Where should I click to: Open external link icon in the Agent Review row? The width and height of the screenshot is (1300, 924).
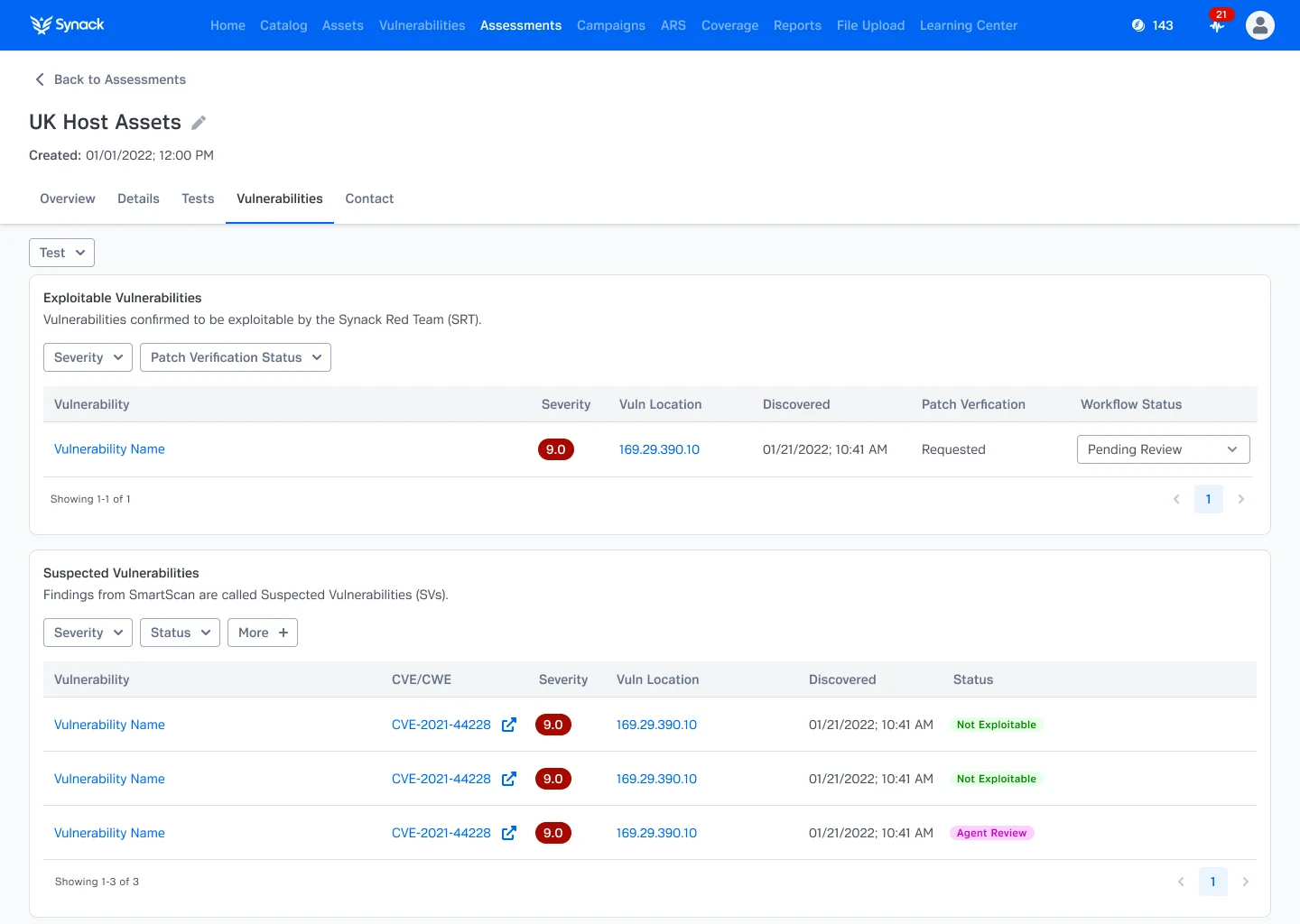[509, 833]
